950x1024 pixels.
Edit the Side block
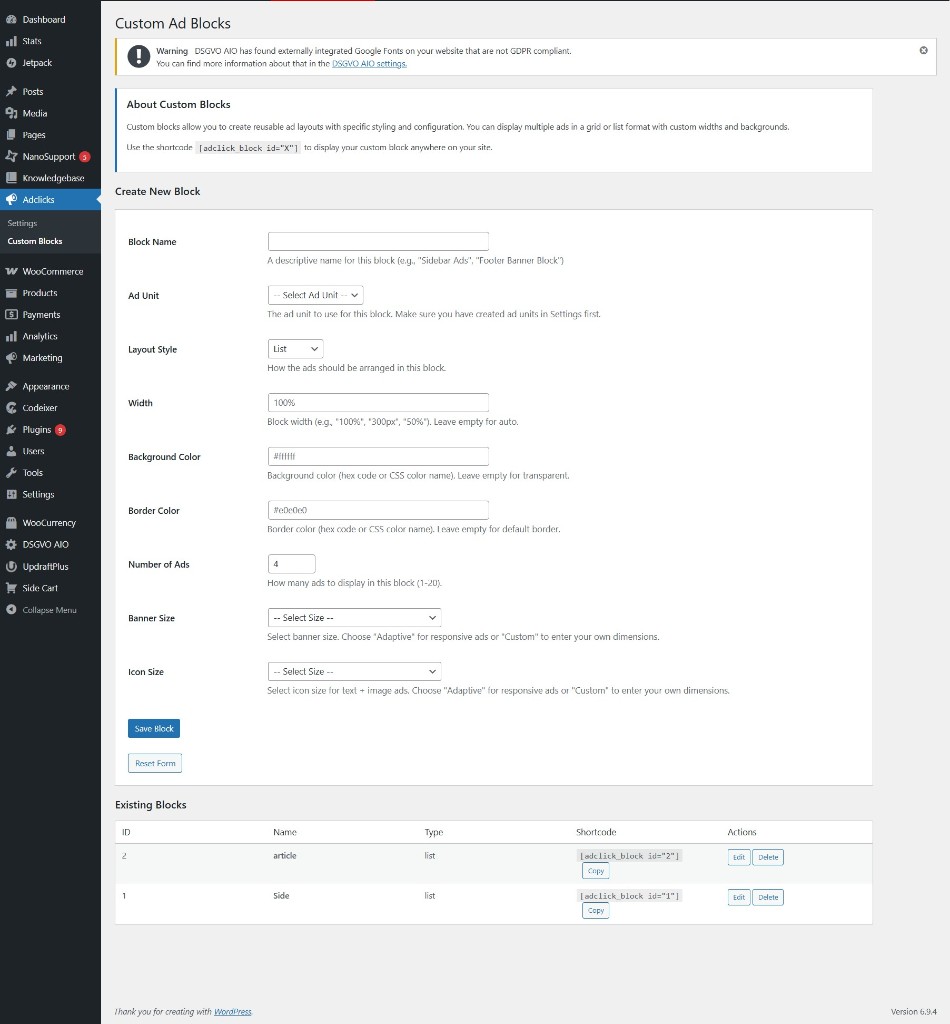pos(738,897)
